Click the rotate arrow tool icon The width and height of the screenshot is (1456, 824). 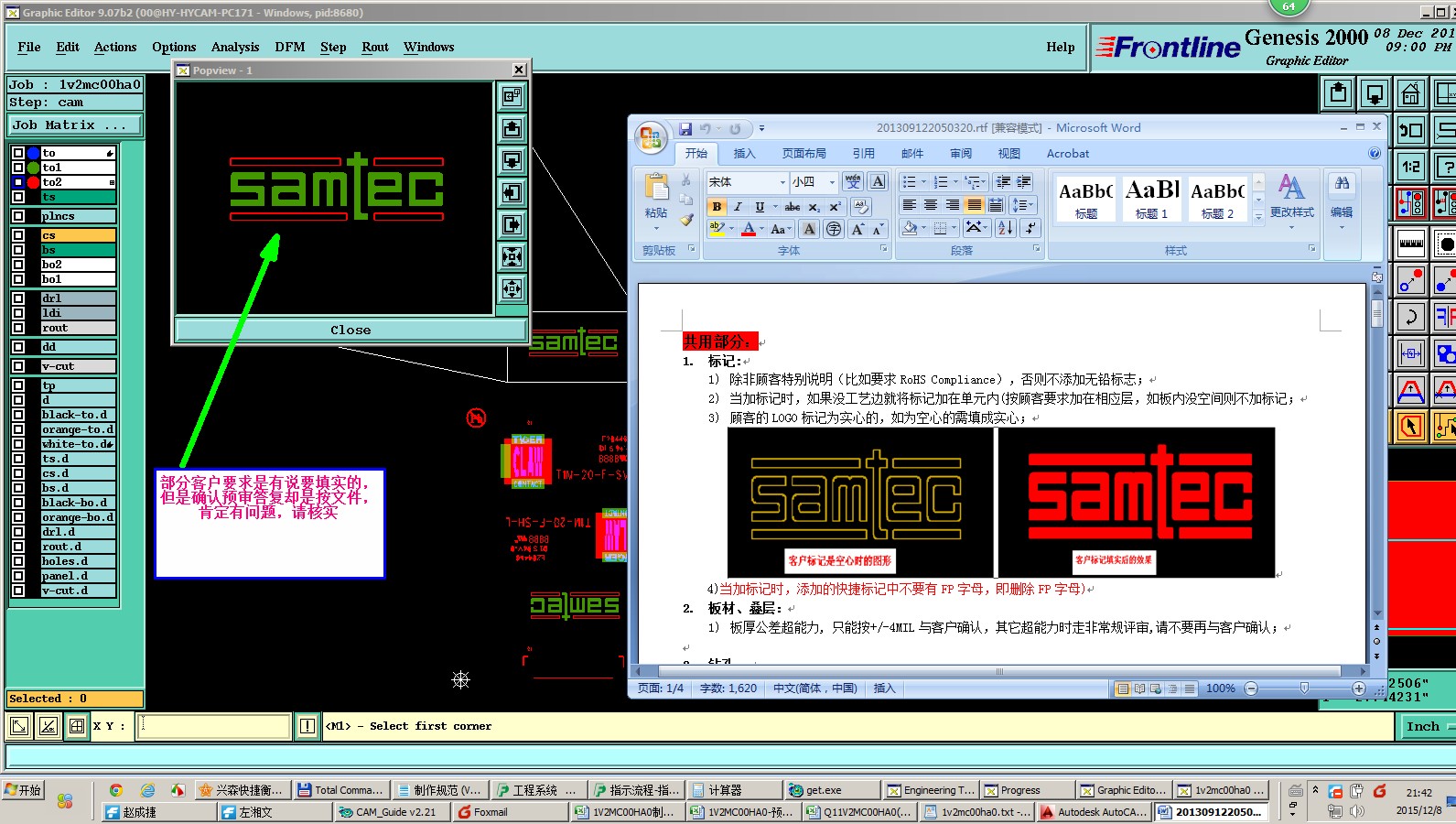(1410, 317)
